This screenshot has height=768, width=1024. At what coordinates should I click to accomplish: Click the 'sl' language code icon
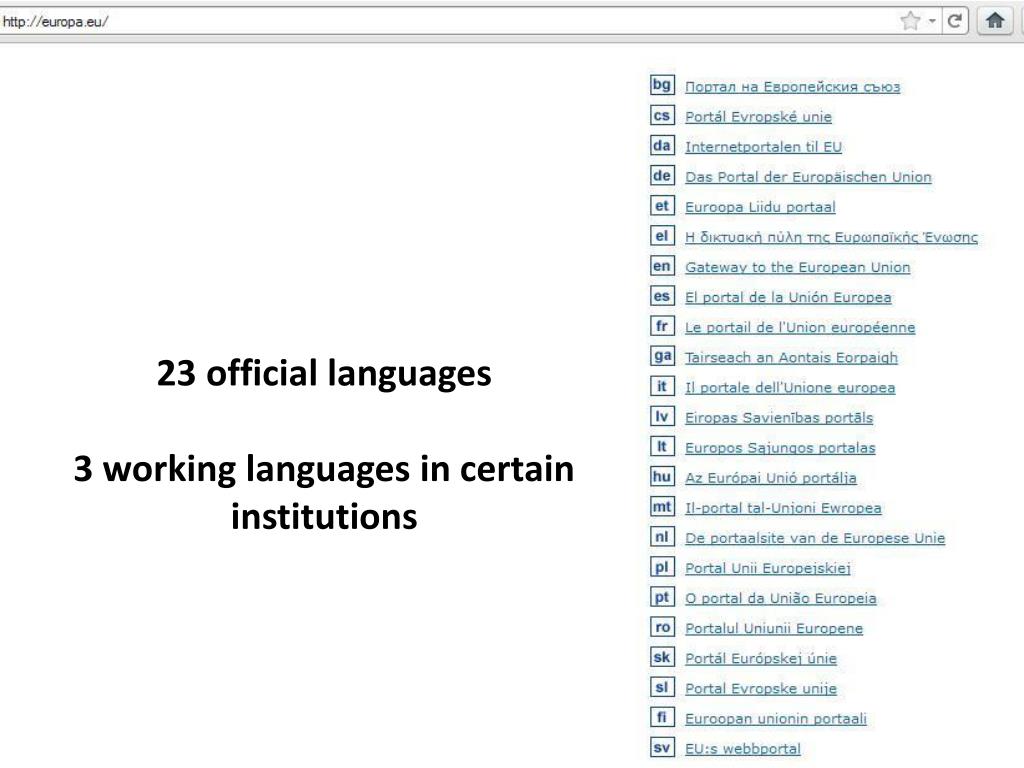coord(662,686)
